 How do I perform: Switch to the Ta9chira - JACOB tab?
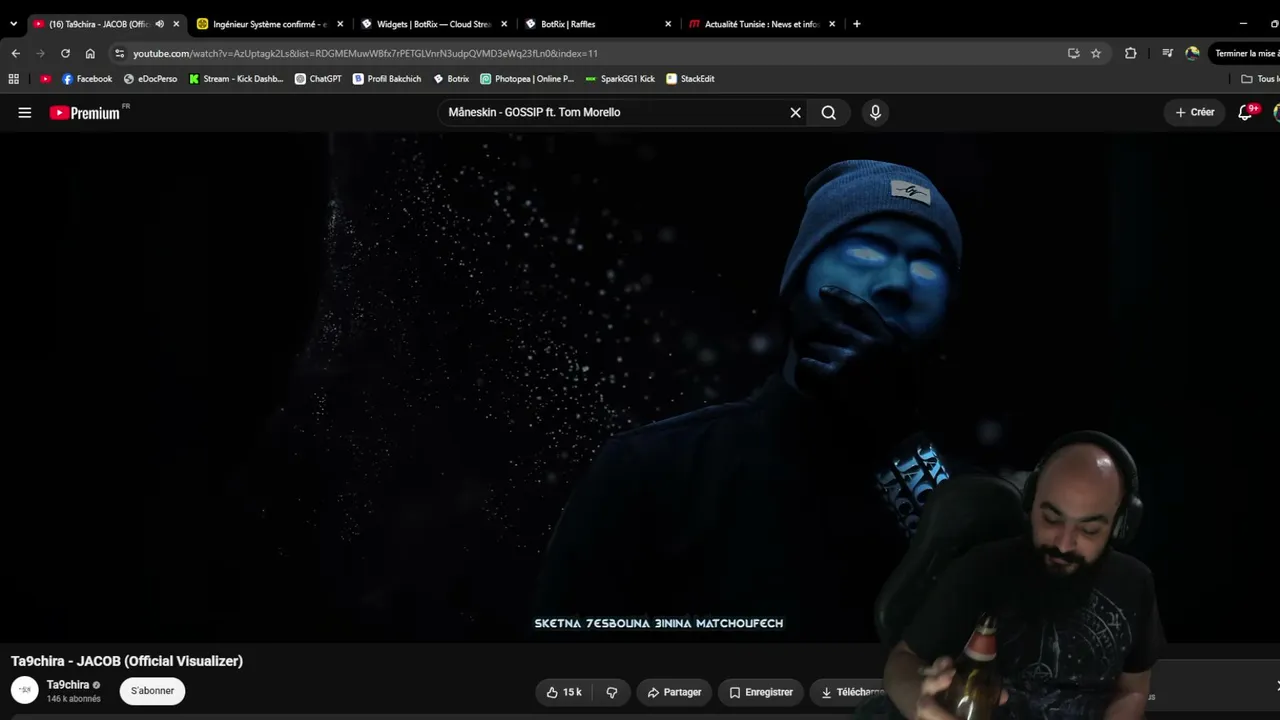click(x=98, y=24)
